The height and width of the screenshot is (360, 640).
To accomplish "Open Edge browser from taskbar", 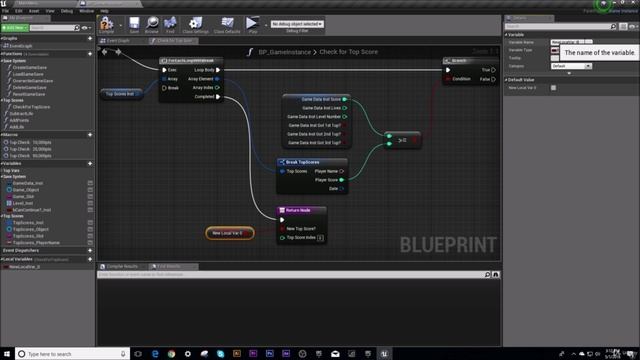I will click(x=155, y=354).
